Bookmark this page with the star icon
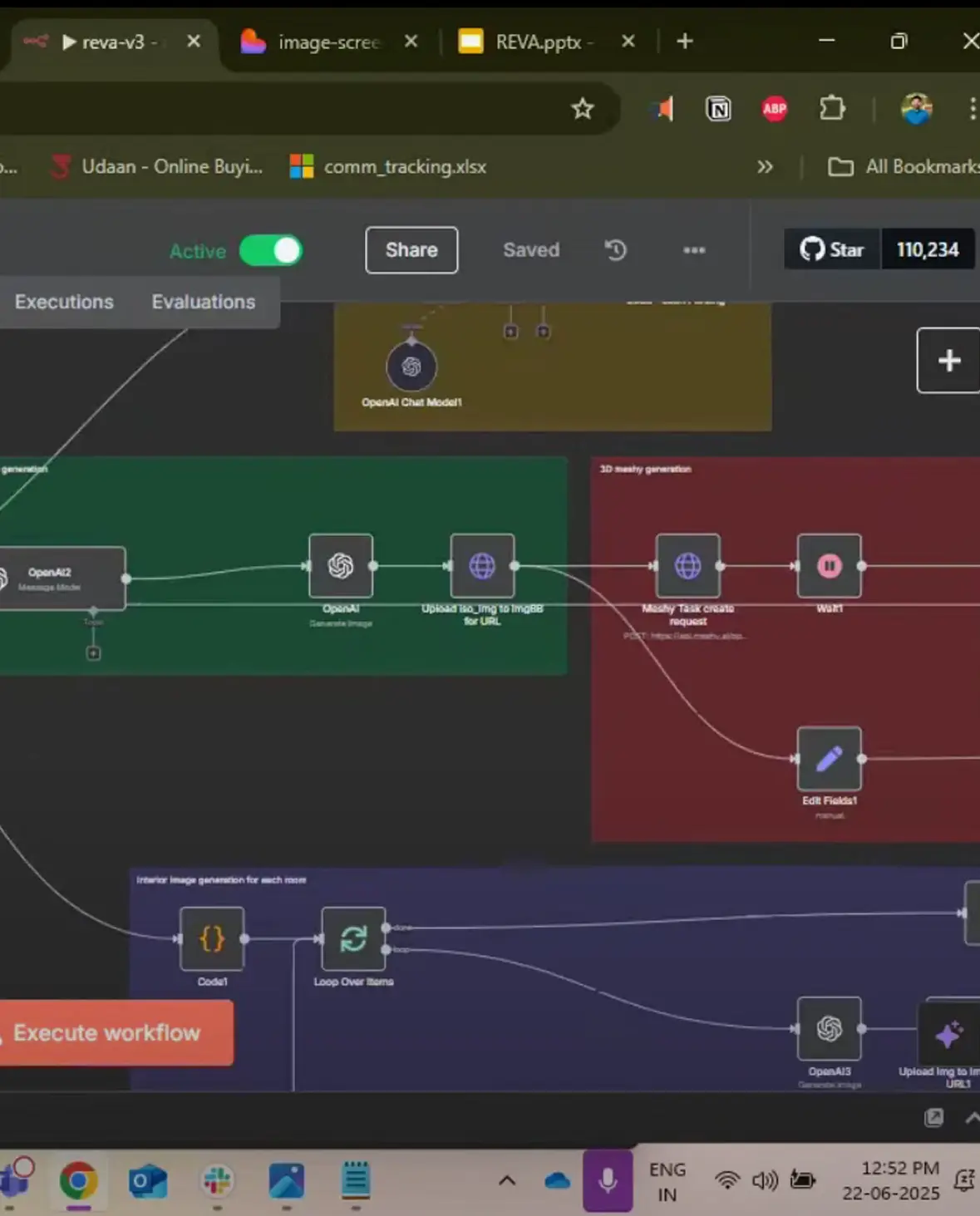Viewport: 980px width, 1216px height. coord(583,109)
